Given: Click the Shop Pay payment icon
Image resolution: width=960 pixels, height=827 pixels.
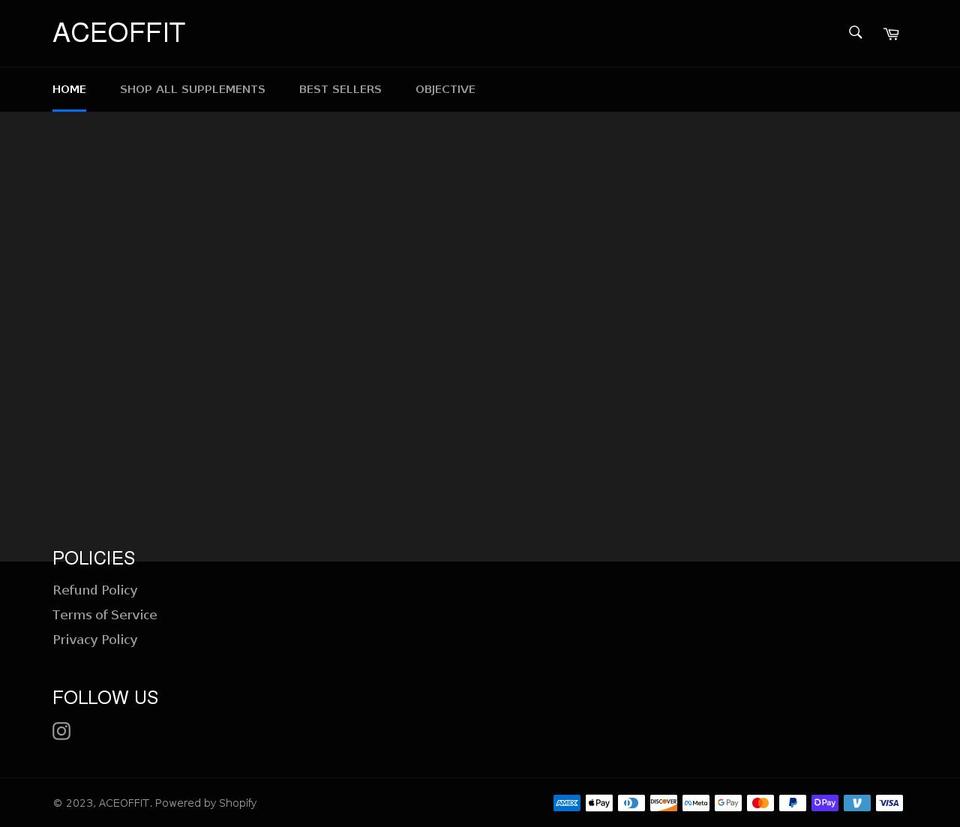Looking at the screenshot, I should [825, 803].
